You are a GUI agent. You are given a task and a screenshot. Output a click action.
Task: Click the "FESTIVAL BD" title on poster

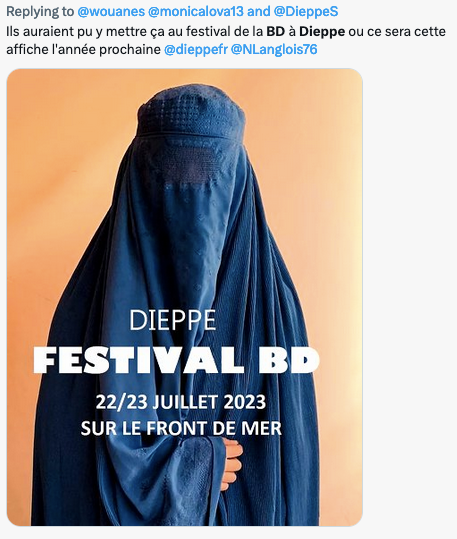[x=176, y=360]
